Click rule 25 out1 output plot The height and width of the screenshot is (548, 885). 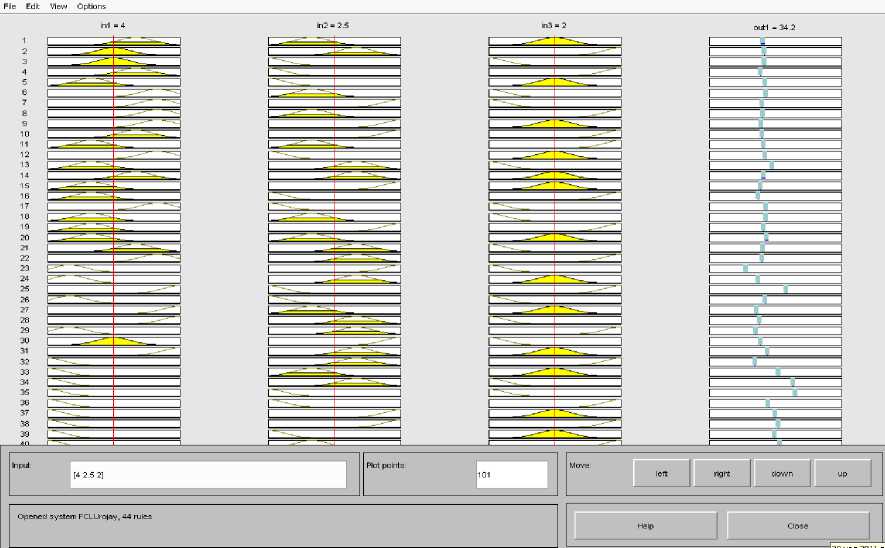click(x=775, y=290)
